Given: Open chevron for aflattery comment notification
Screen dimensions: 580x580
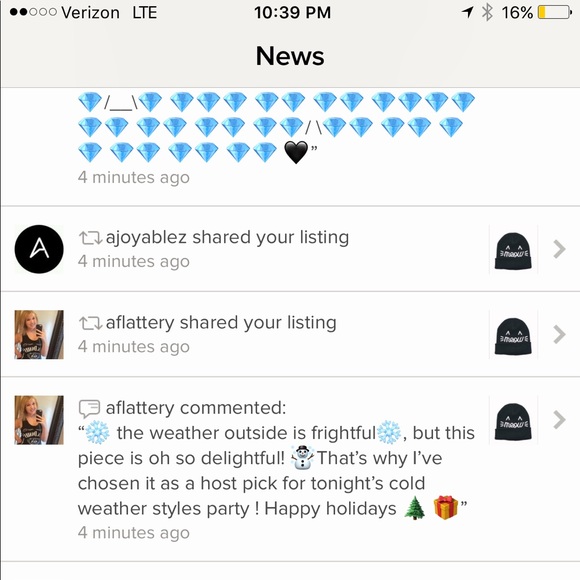Looking at the screenshot, I should click(559, 420).
